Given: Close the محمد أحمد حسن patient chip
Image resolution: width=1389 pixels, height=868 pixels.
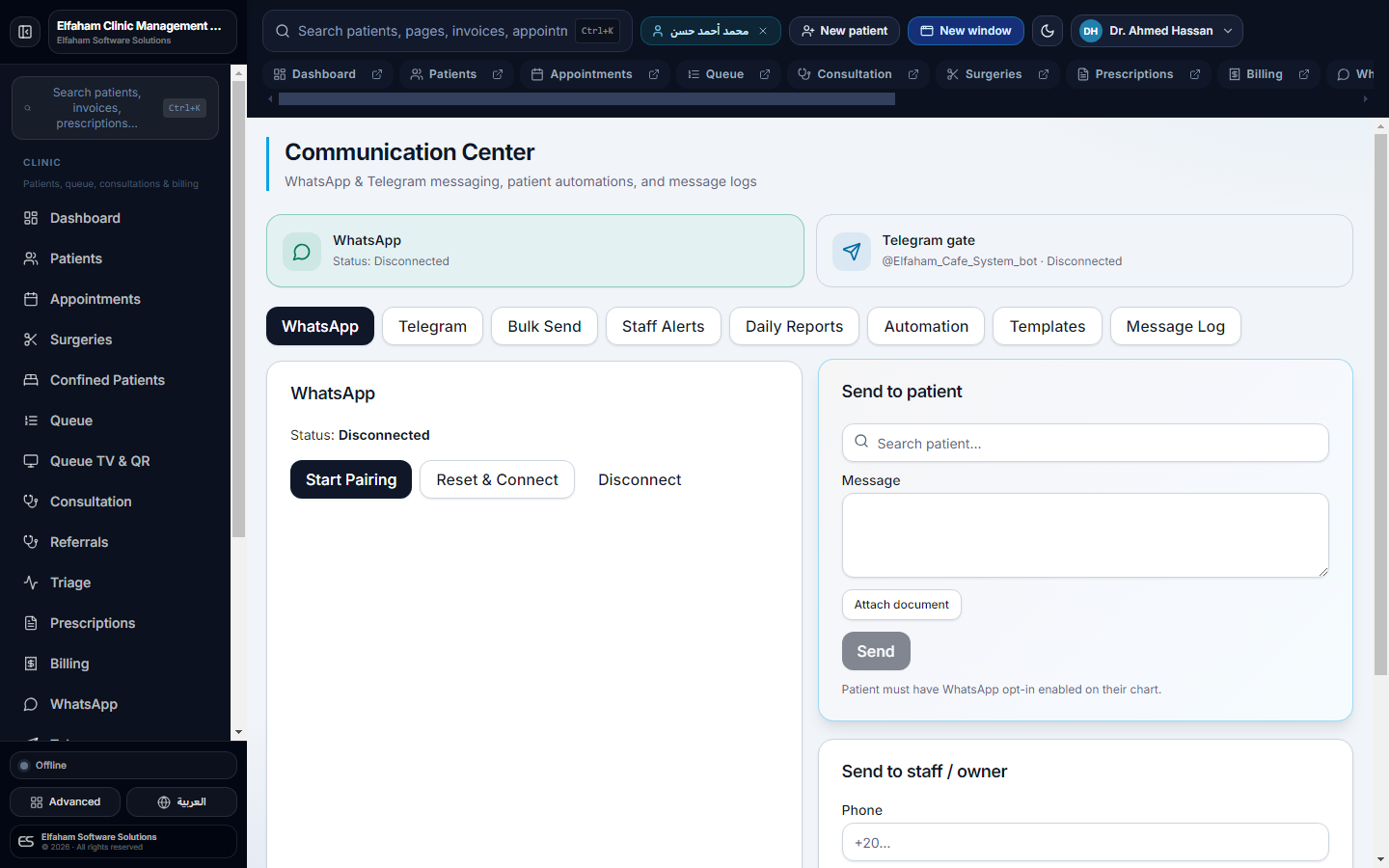Looking at the screenshot, I should point(763,31).
